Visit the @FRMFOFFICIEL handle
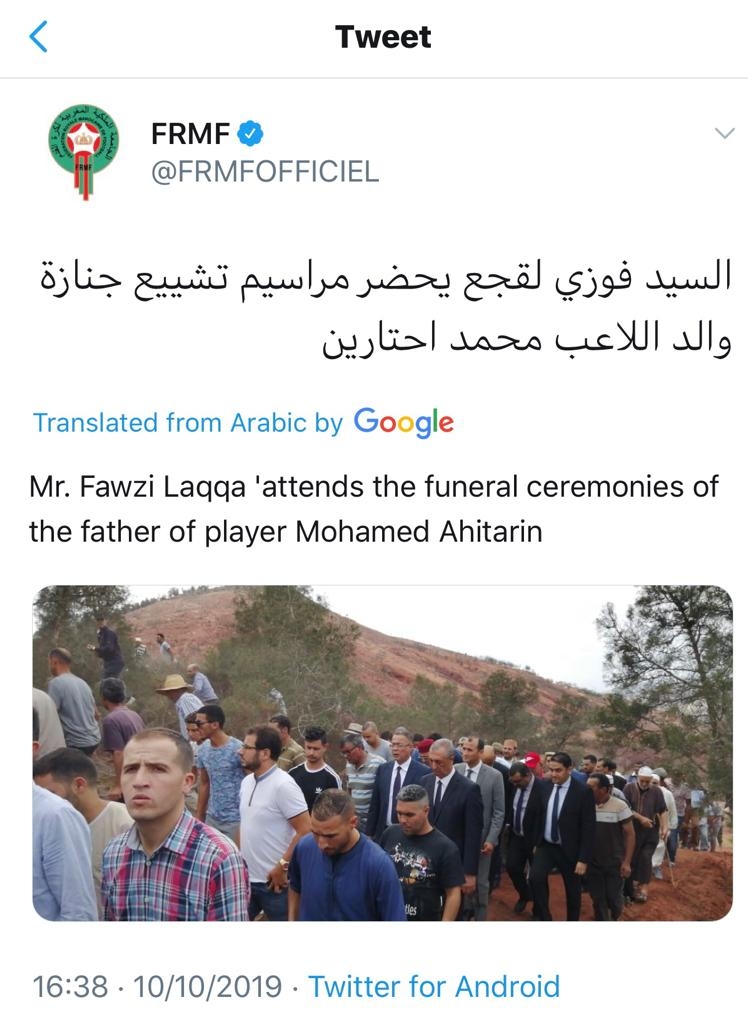Viewport: 748px width, 1024px height. [x=264, y=172]
